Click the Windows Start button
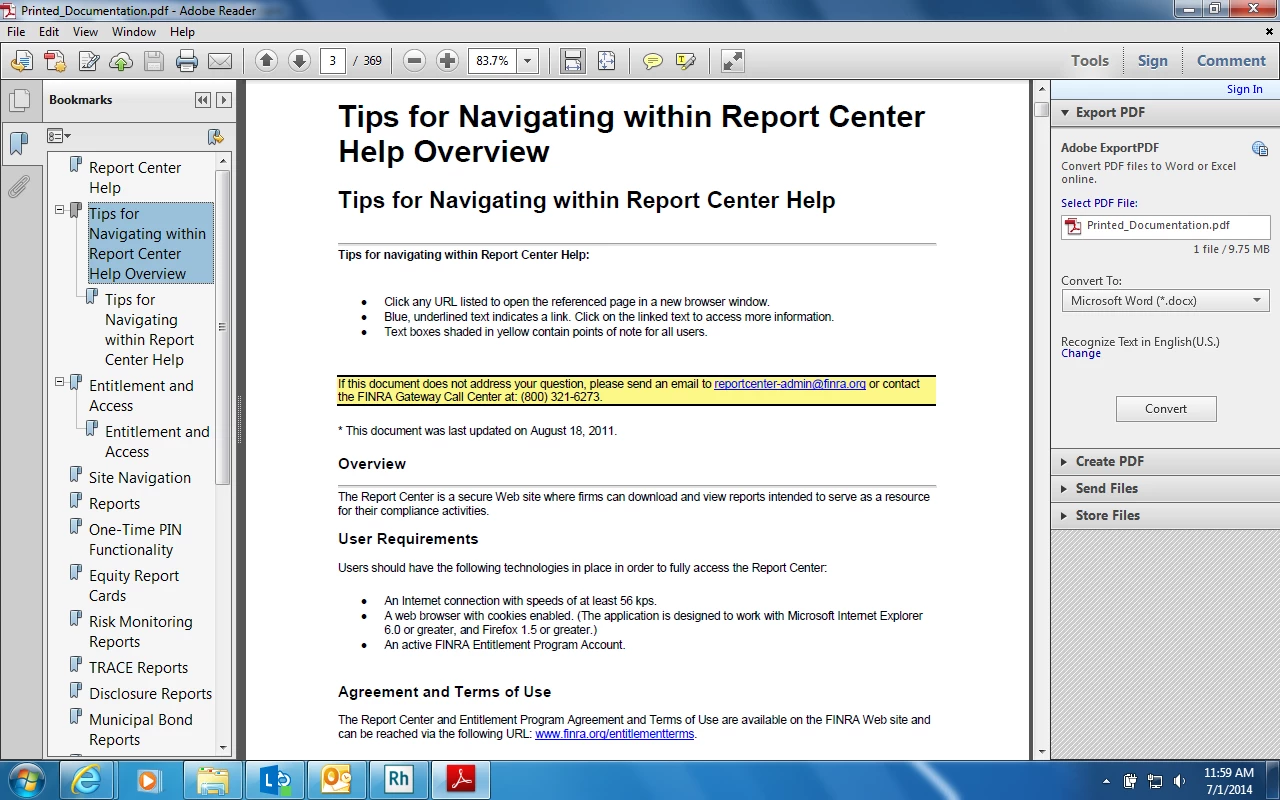1280x800 pixels. [27, 780]
